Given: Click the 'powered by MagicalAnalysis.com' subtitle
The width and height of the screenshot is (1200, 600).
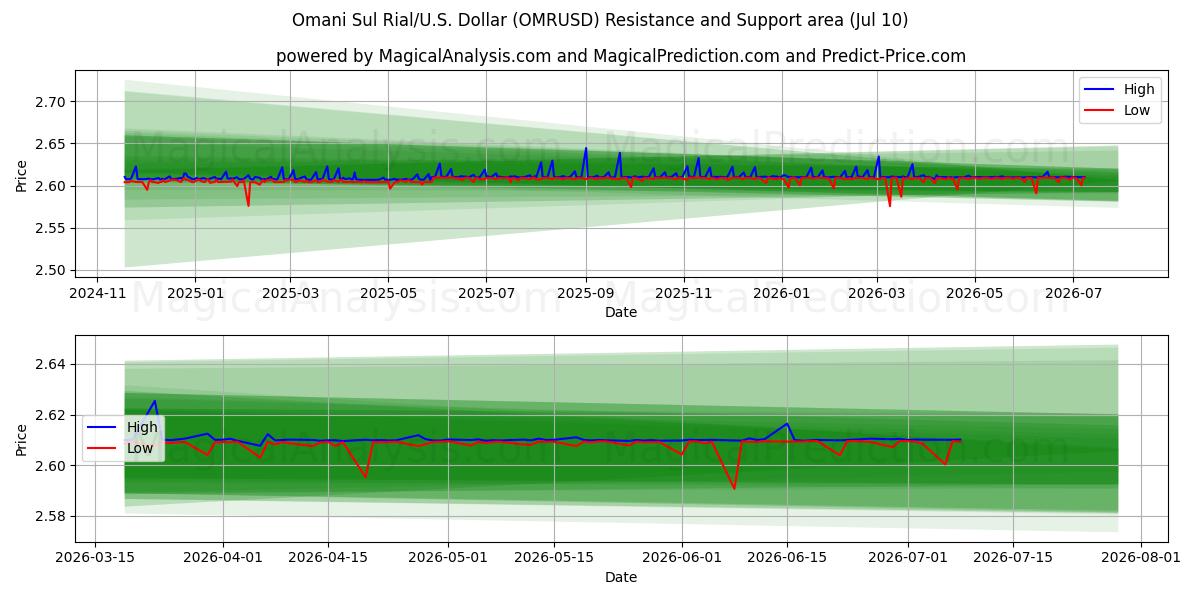Looking at the screenshot, I should click(621, 56).
